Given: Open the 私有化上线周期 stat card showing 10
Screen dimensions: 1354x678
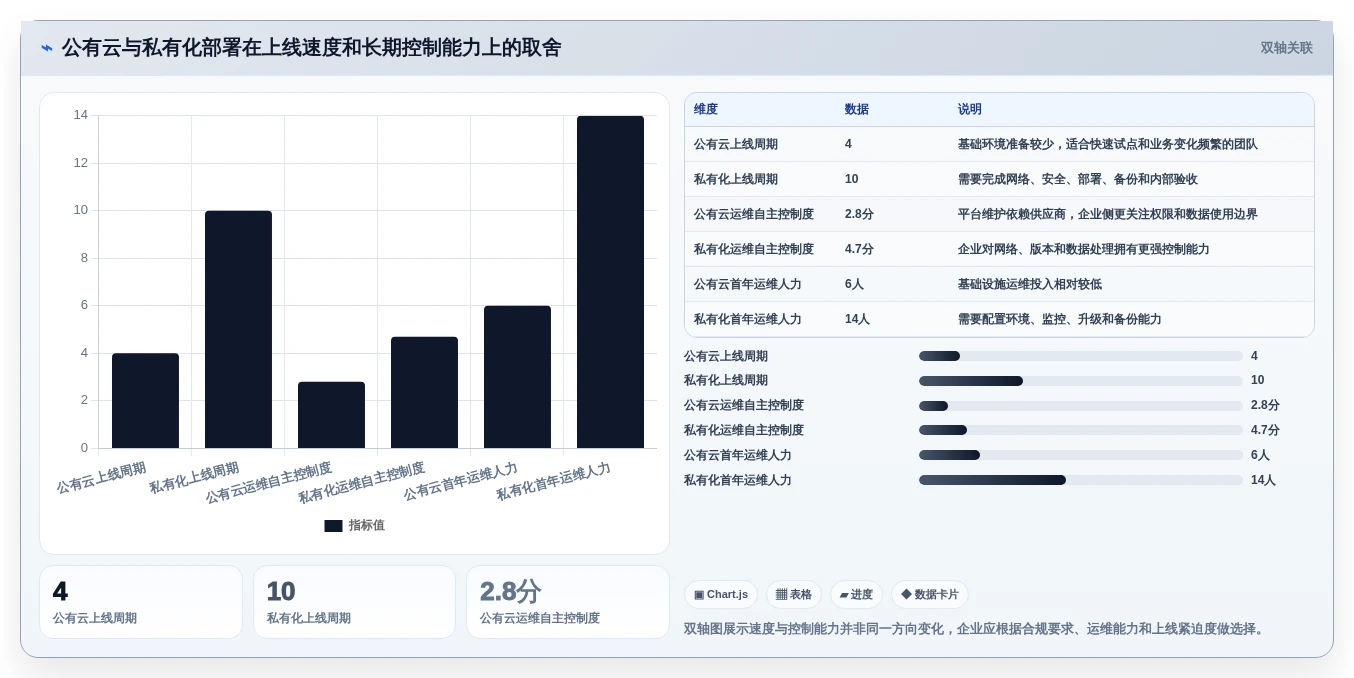Looking at the screenshot, I should tap(354, 602).
